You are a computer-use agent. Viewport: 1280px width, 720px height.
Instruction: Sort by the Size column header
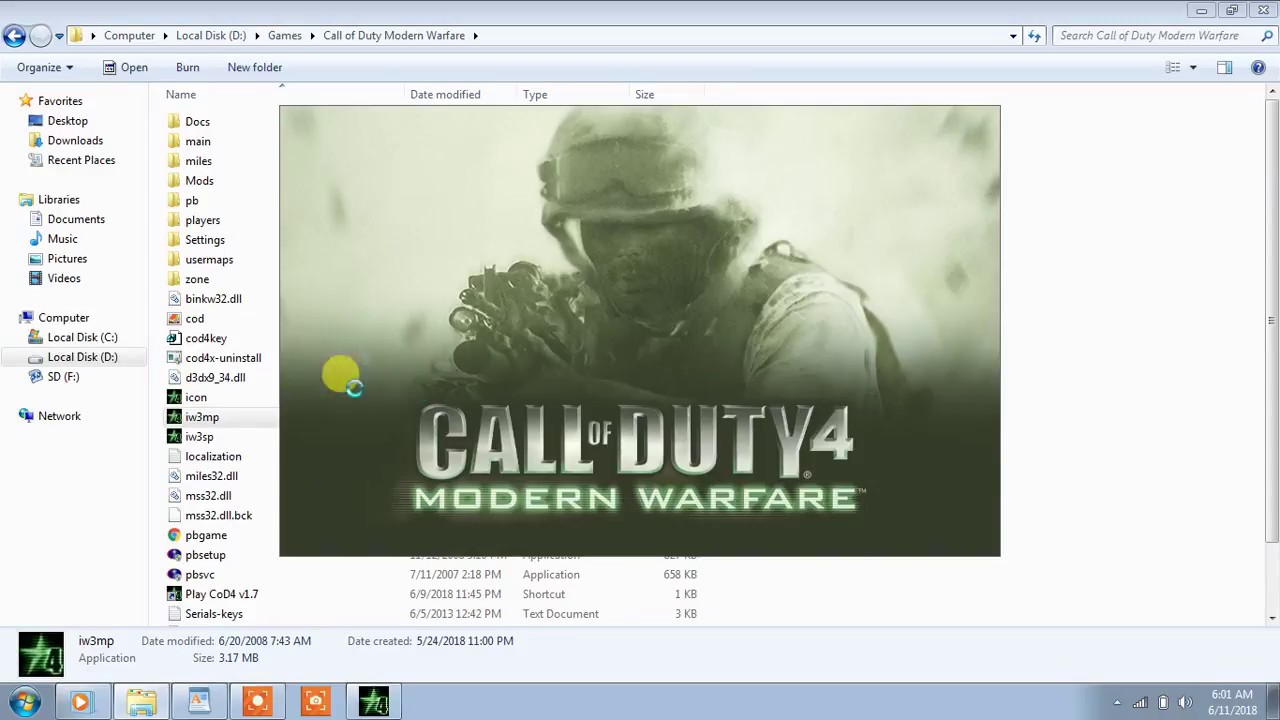pos(644,94)
